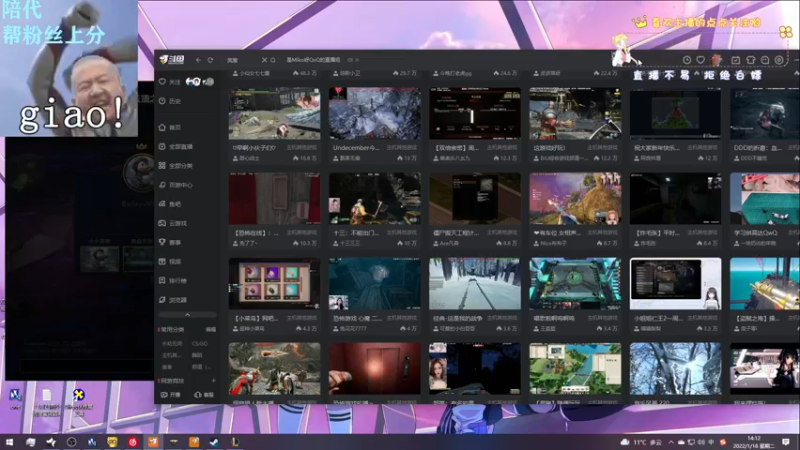Open 浏览器 browser in the sidebar

coord(173,299)
